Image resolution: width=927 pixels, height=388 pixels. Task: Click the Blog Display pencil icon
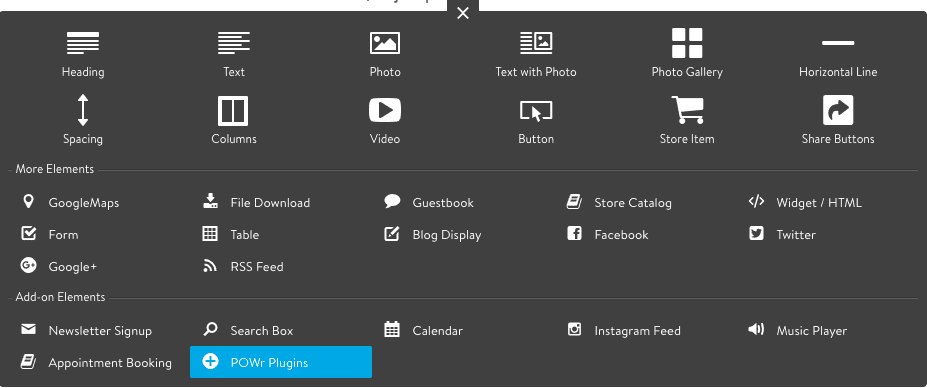pos(392,234)
